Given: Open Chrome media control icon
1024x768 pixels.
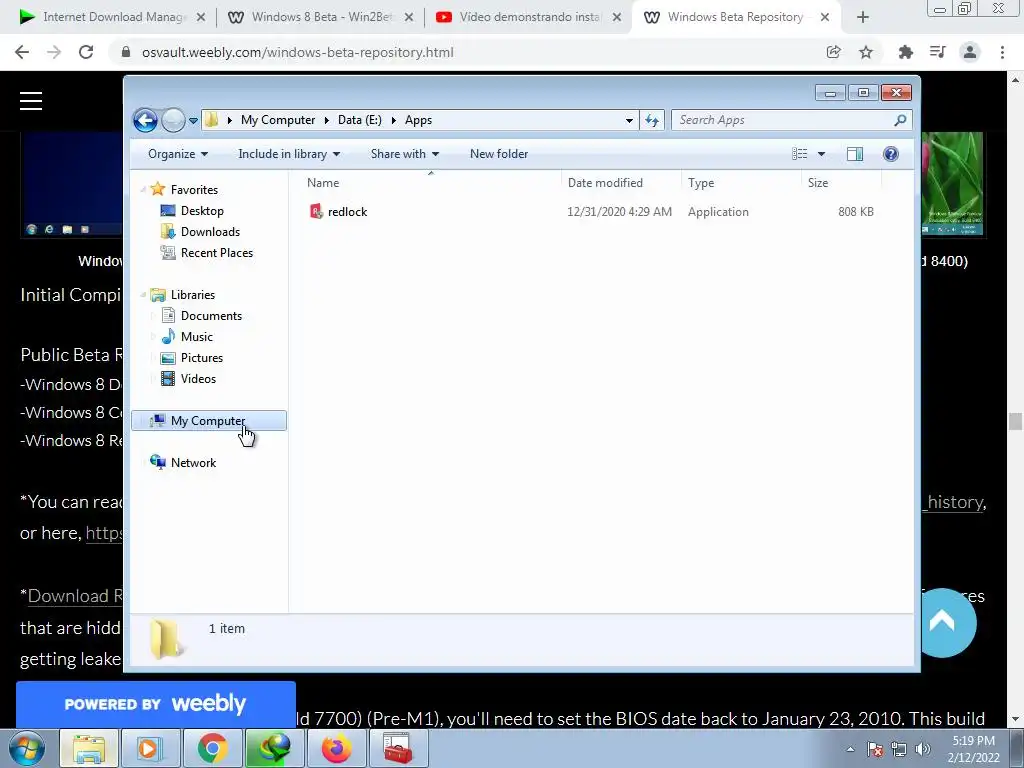Looking at the screenshot, I should click(938, 52).
